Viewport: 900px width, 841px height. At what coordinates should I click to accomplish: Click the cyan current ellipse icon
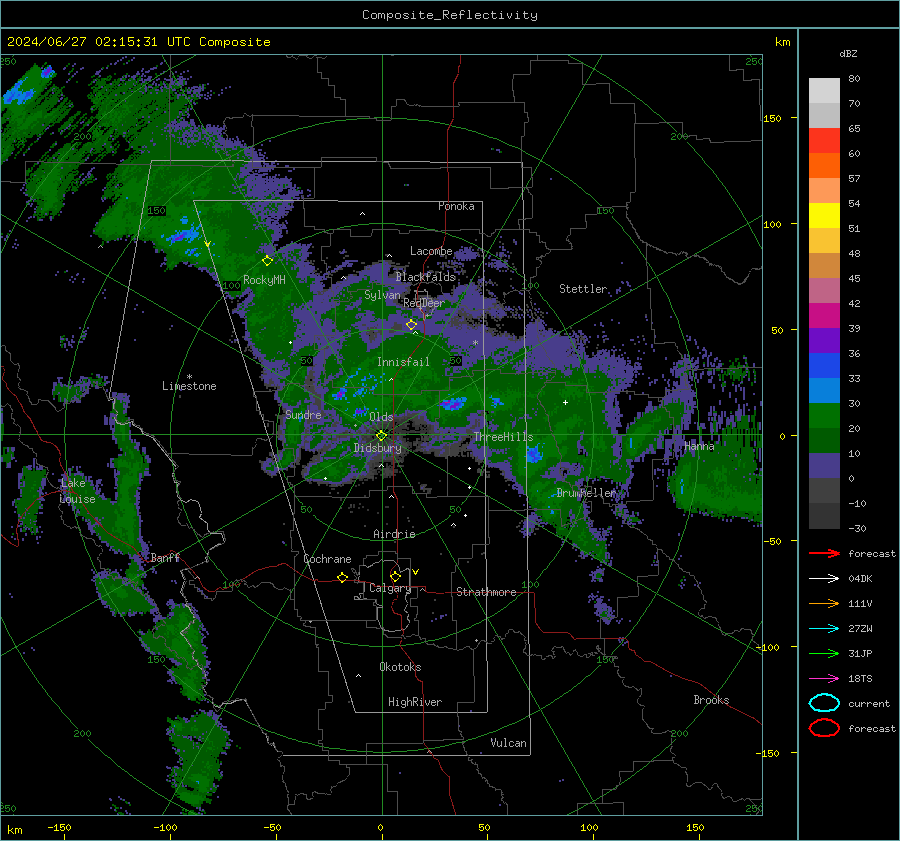tap(824, 703)
